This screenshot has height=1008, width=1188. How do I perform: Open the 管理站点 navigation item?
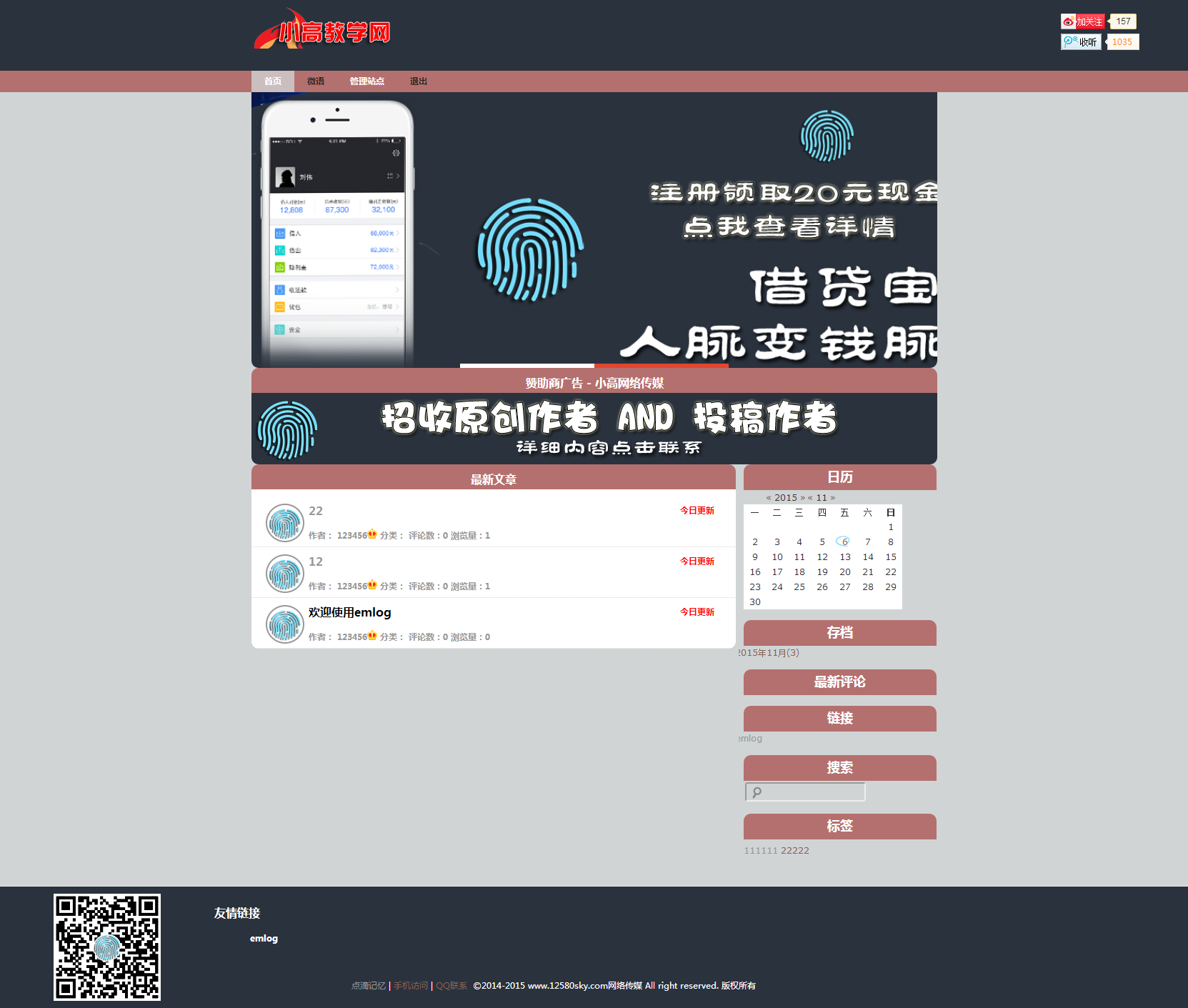366,81
